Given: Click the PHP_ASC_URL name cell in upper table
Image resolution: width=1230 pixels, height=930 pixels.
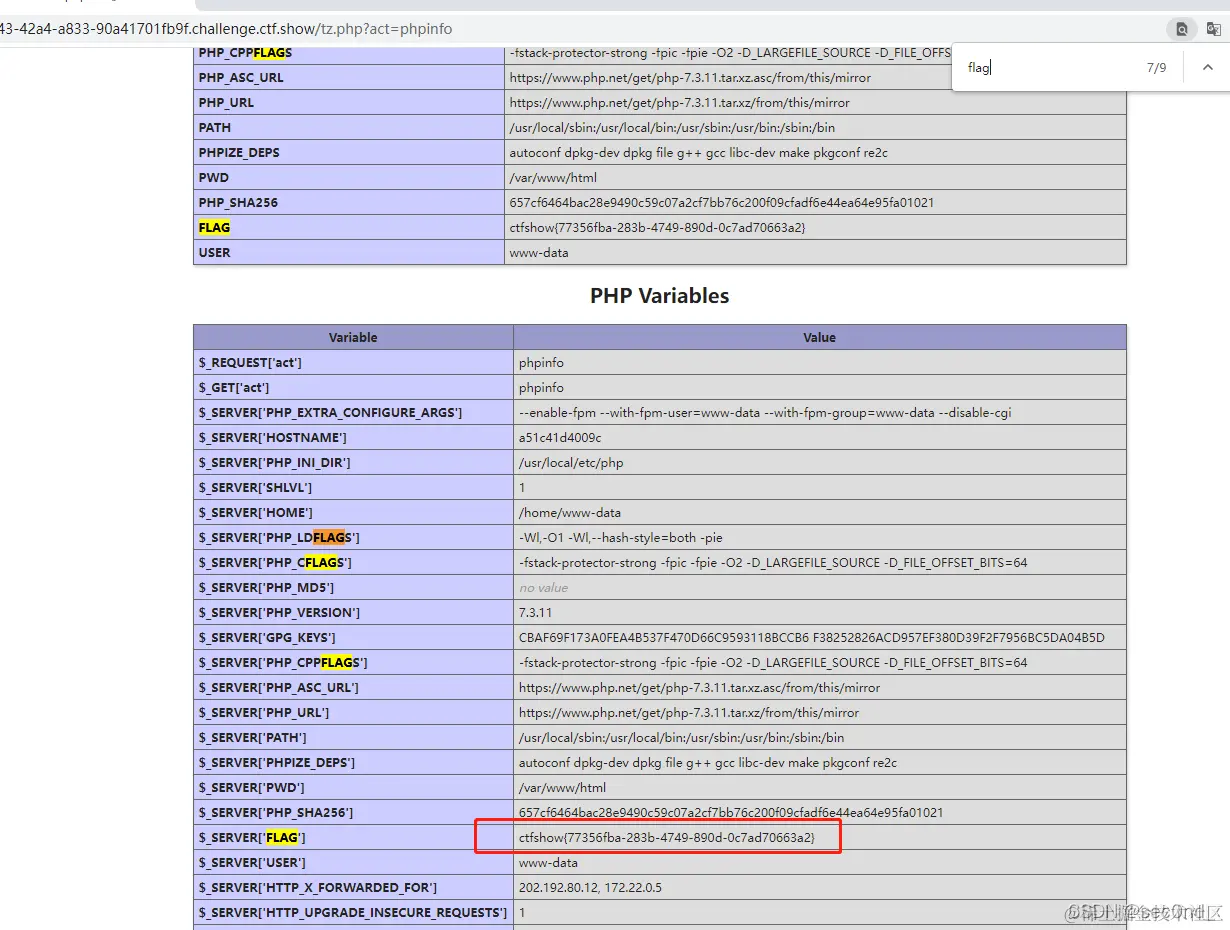Looking at the screenshot, I should pos(349,77).
